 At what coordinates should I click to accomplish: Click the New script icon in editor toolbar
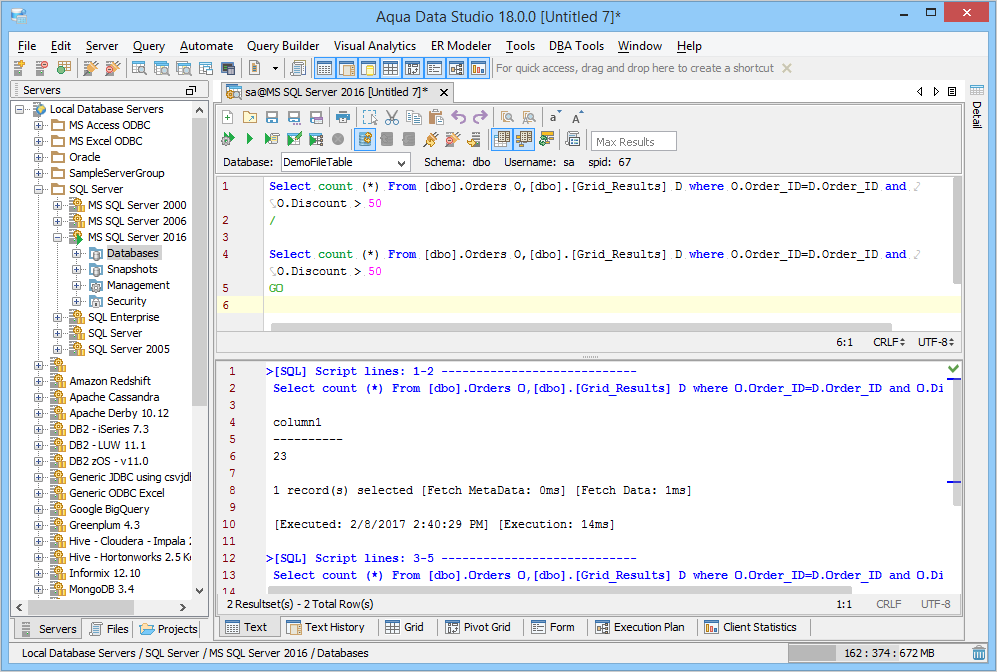pos(228,117)
